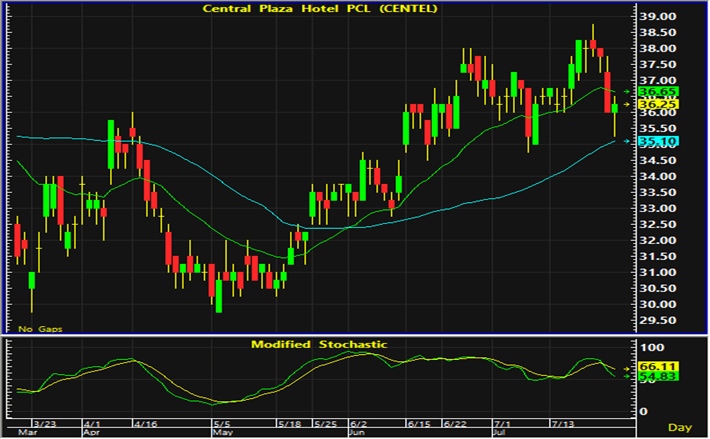Click the green 54.83 stochastic value label

point(657,377)
